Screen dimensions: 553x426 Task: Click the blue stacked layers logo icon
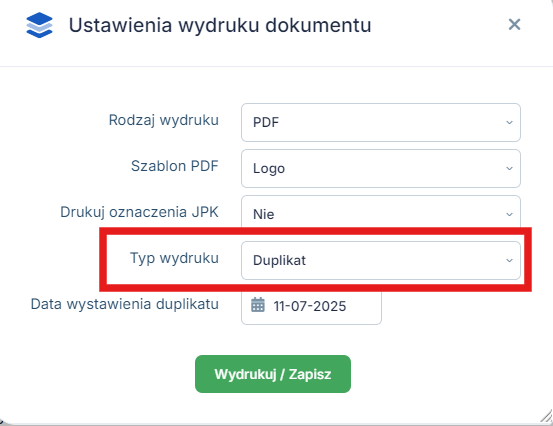pos(40,25)
